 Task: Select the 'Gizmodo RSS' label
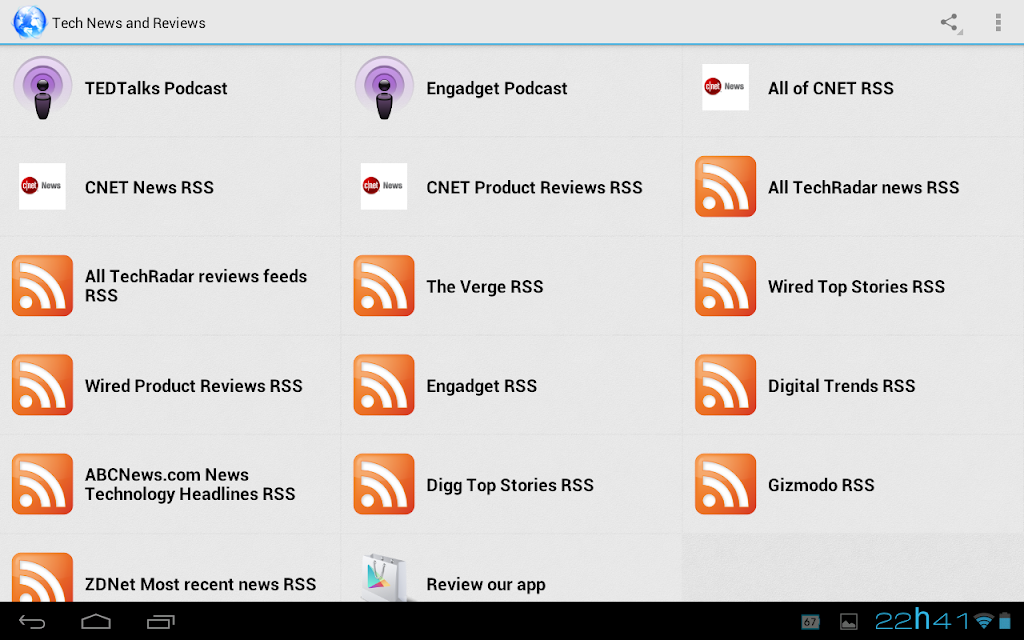821,485
